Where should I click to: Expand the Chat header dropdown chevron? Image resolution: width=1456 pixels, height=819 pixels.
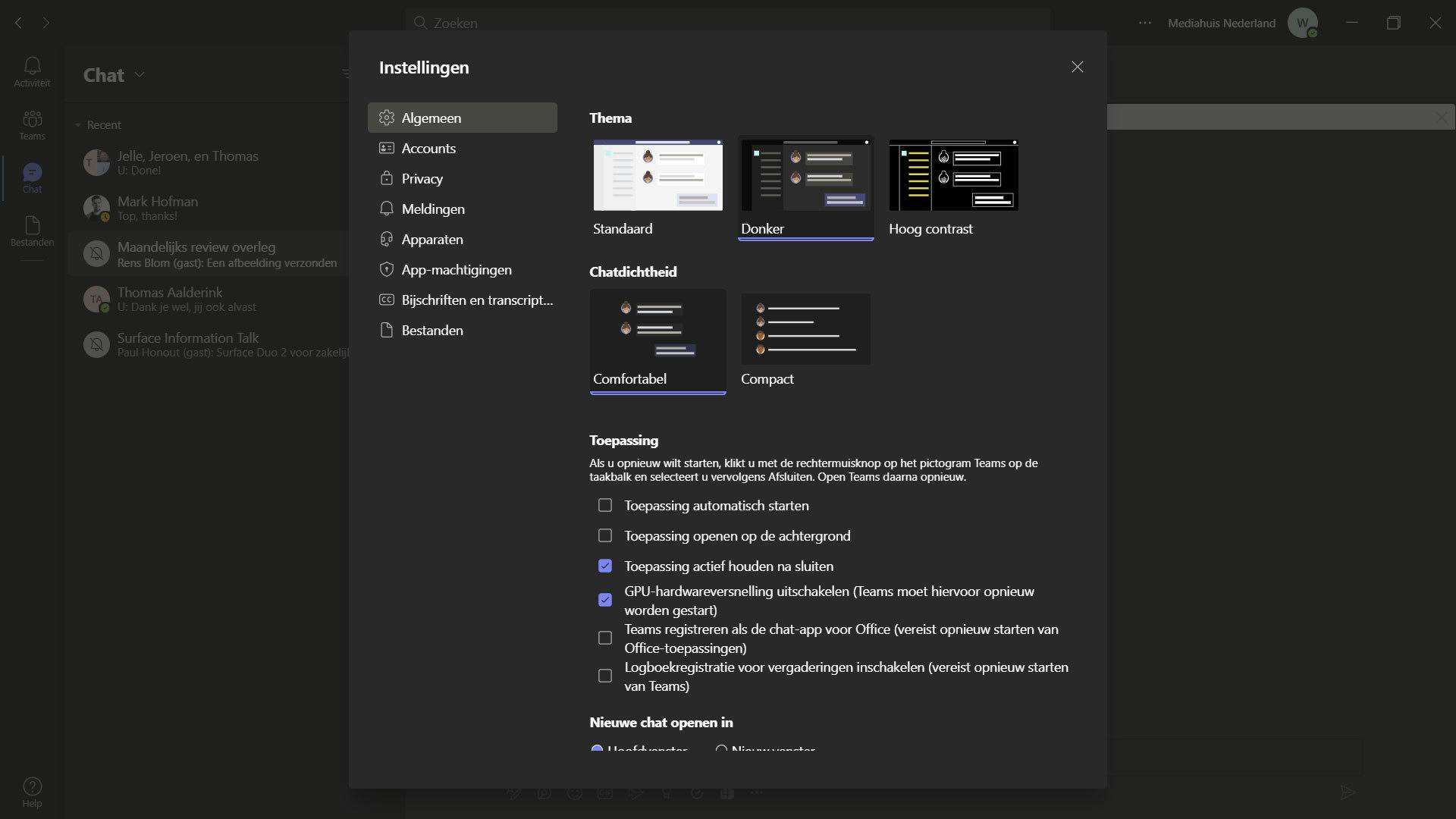click(x=140, y=75)
